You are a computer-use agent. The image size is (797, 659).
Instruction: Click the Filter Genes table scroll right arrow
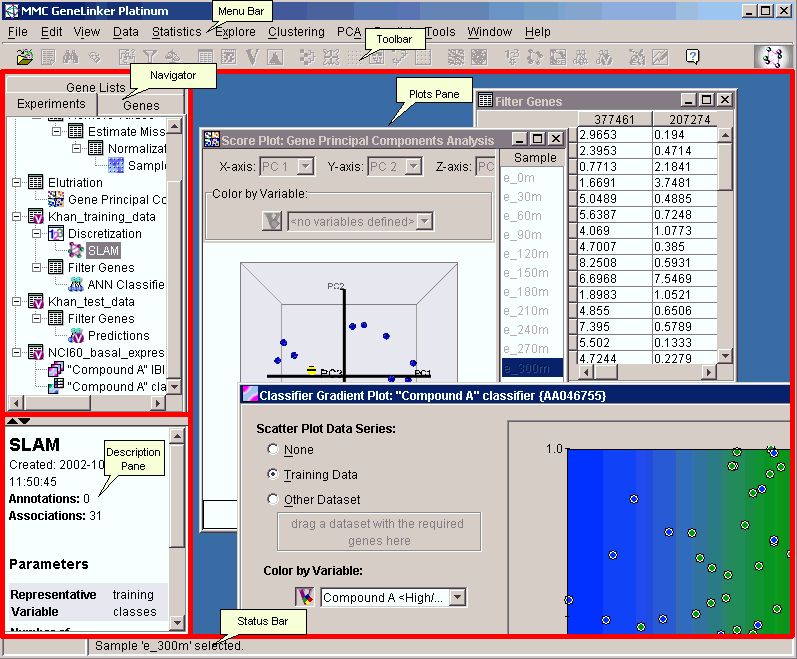pos(709,372)
